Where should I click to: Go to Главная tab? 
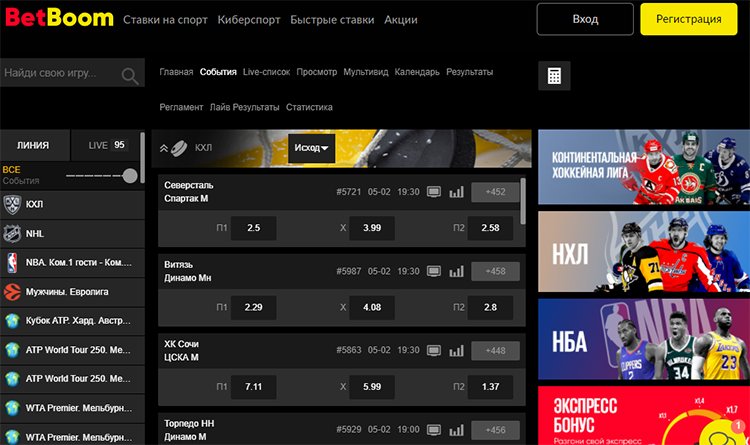coord(176,72)
